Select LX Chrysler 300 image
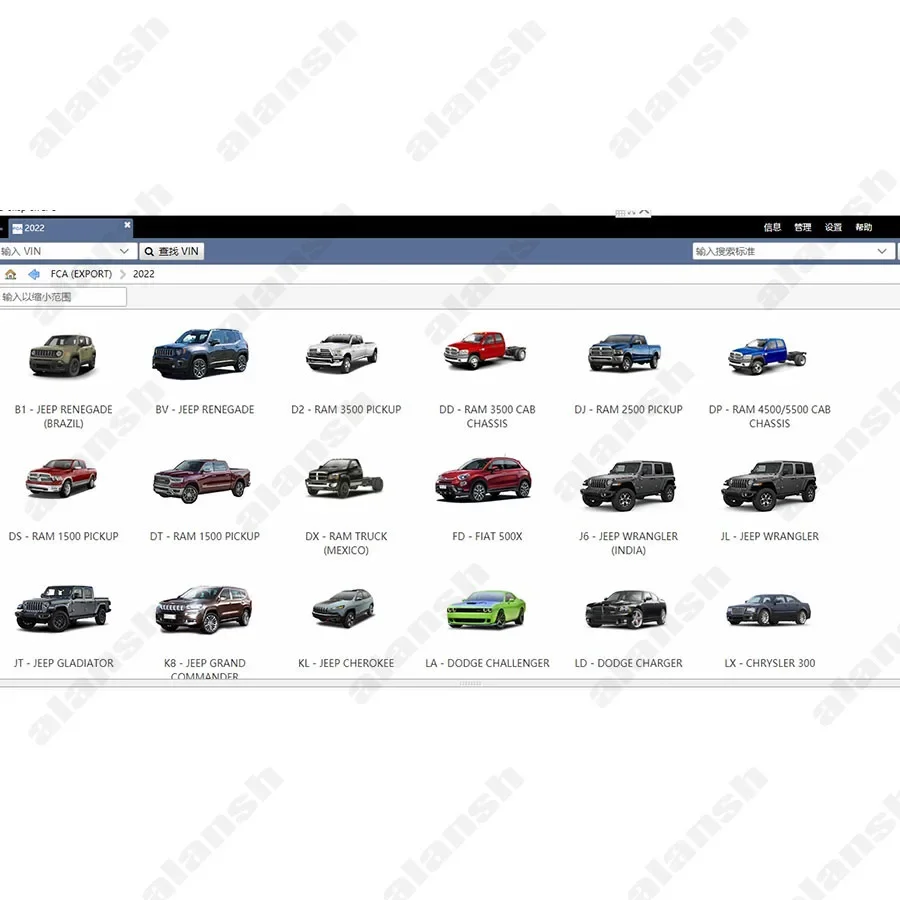 pos(769,610)
